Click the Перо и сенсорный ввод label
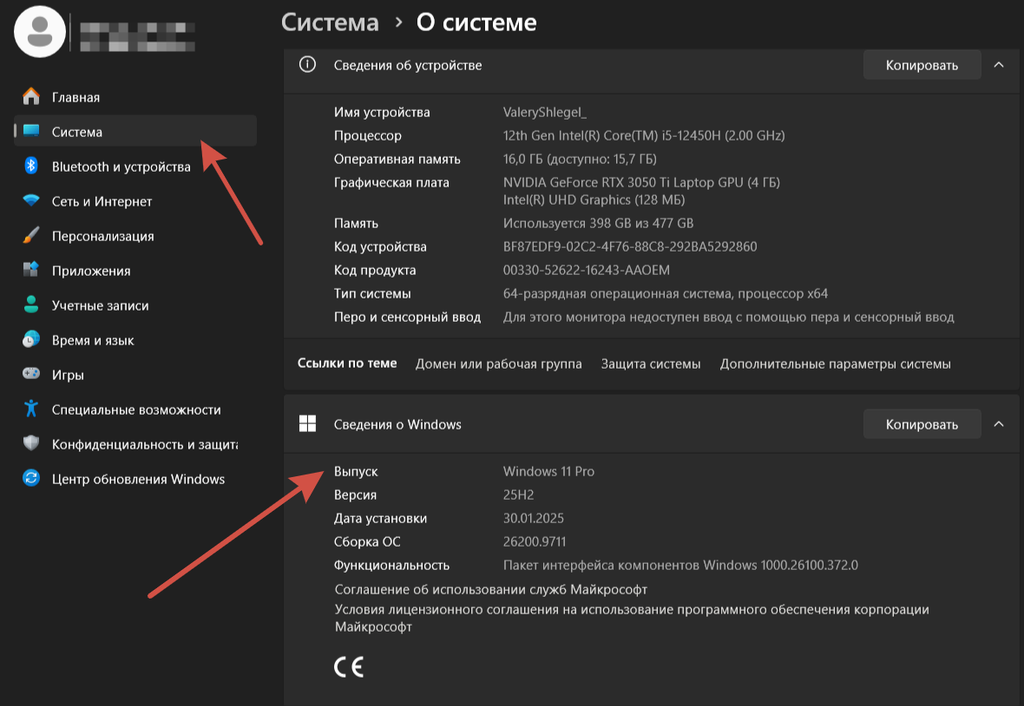Screen dimensions: 1024x706 pos(407,317)
